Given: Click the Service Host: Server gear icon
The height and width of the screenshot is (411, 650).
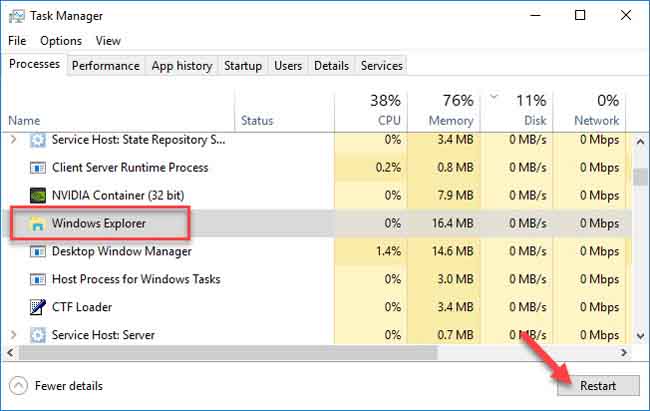Looking at the screenshot, I should coord(38,335).
